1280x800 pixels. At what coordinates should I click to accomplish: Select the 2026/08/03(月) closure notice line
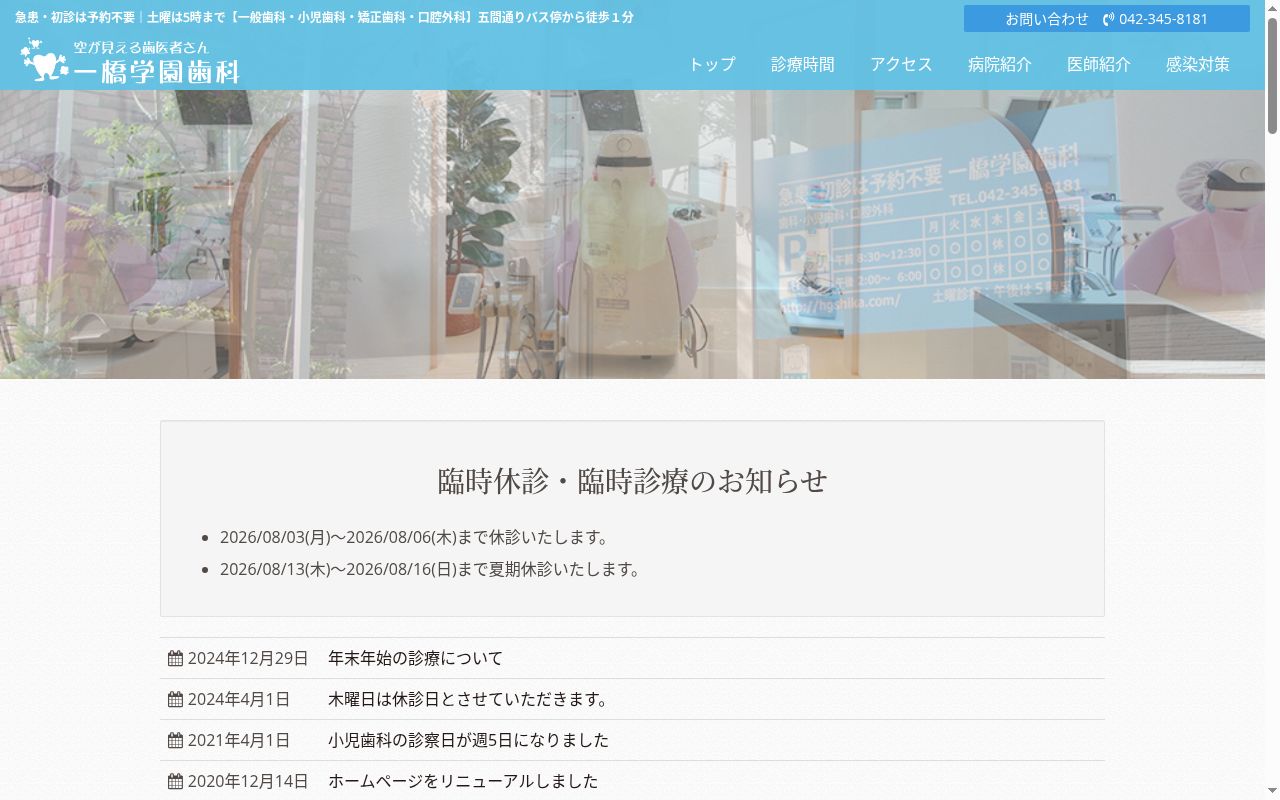click(x=414, y=537)
